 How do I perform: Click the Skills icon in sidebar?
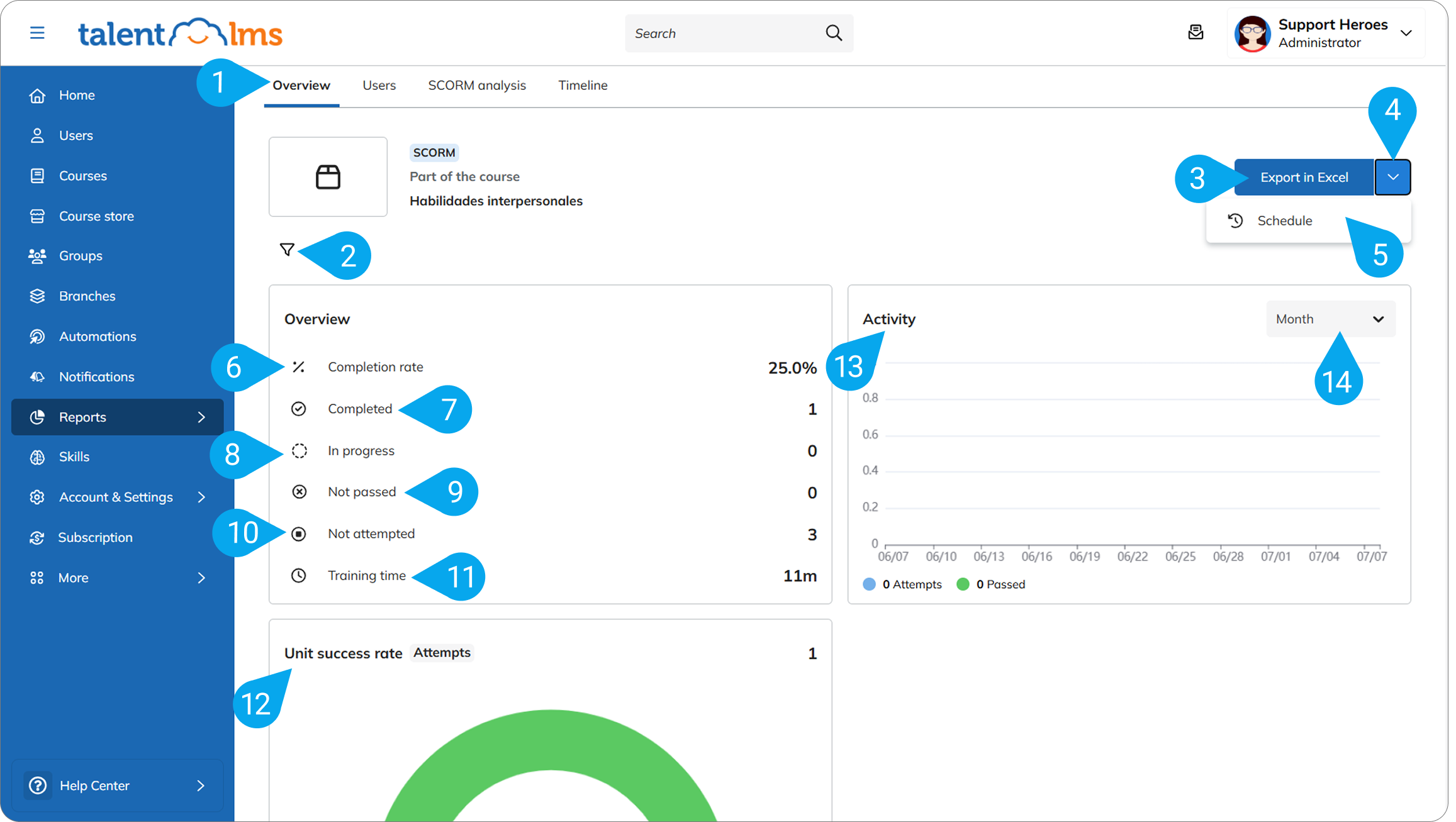[x=37, y=457]
